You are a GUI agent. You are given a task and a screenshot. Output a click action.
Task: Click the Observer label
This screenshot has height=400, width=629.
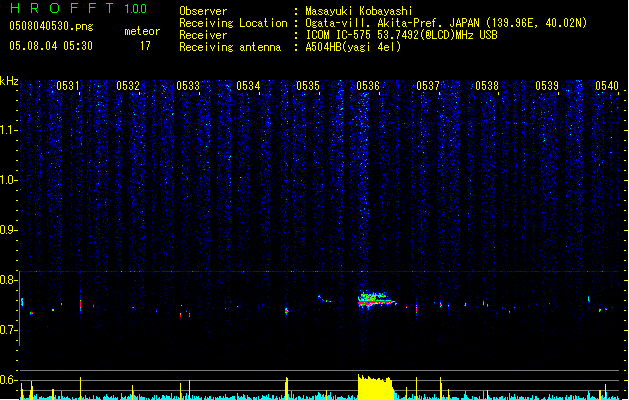203,11
